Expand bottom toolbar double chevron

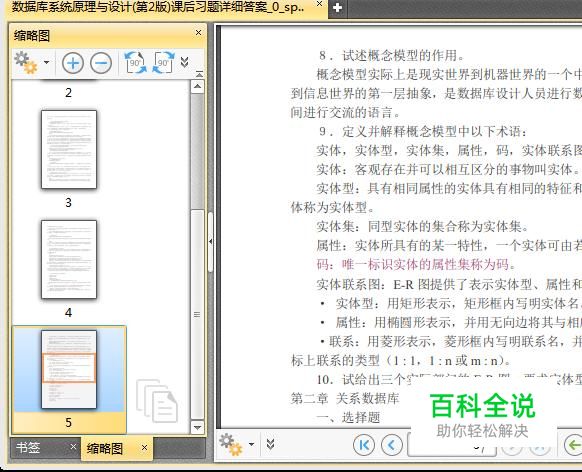click(x=270, y=444)
